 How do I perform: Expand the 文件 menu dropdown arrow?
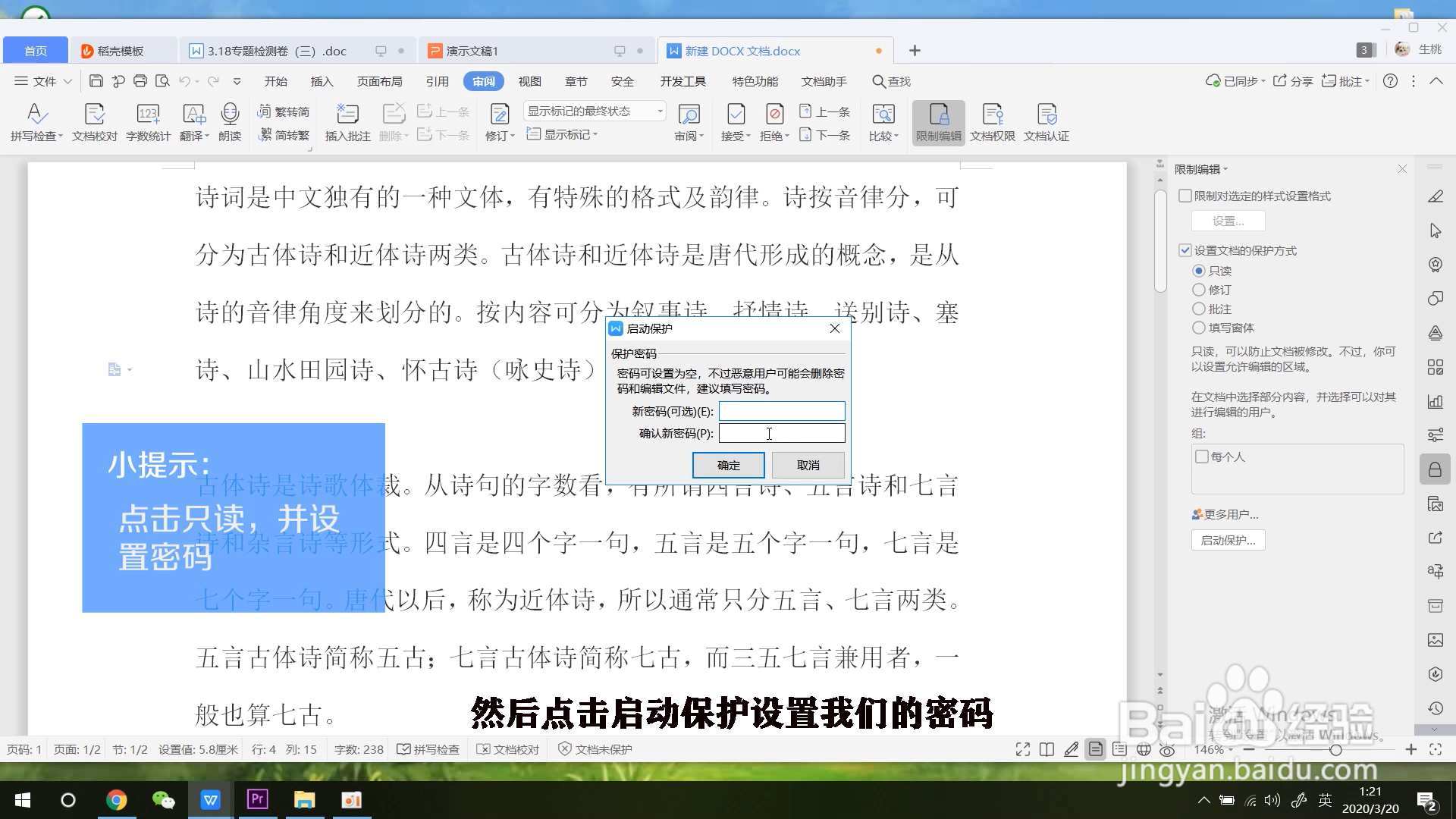tap(67, 81)
